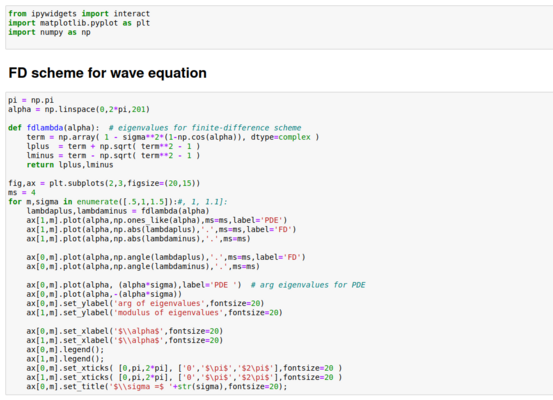Screen dimensions: 553x400
Task: Click the 'ax[0,m].legend();' line
Action: point(65,350)
